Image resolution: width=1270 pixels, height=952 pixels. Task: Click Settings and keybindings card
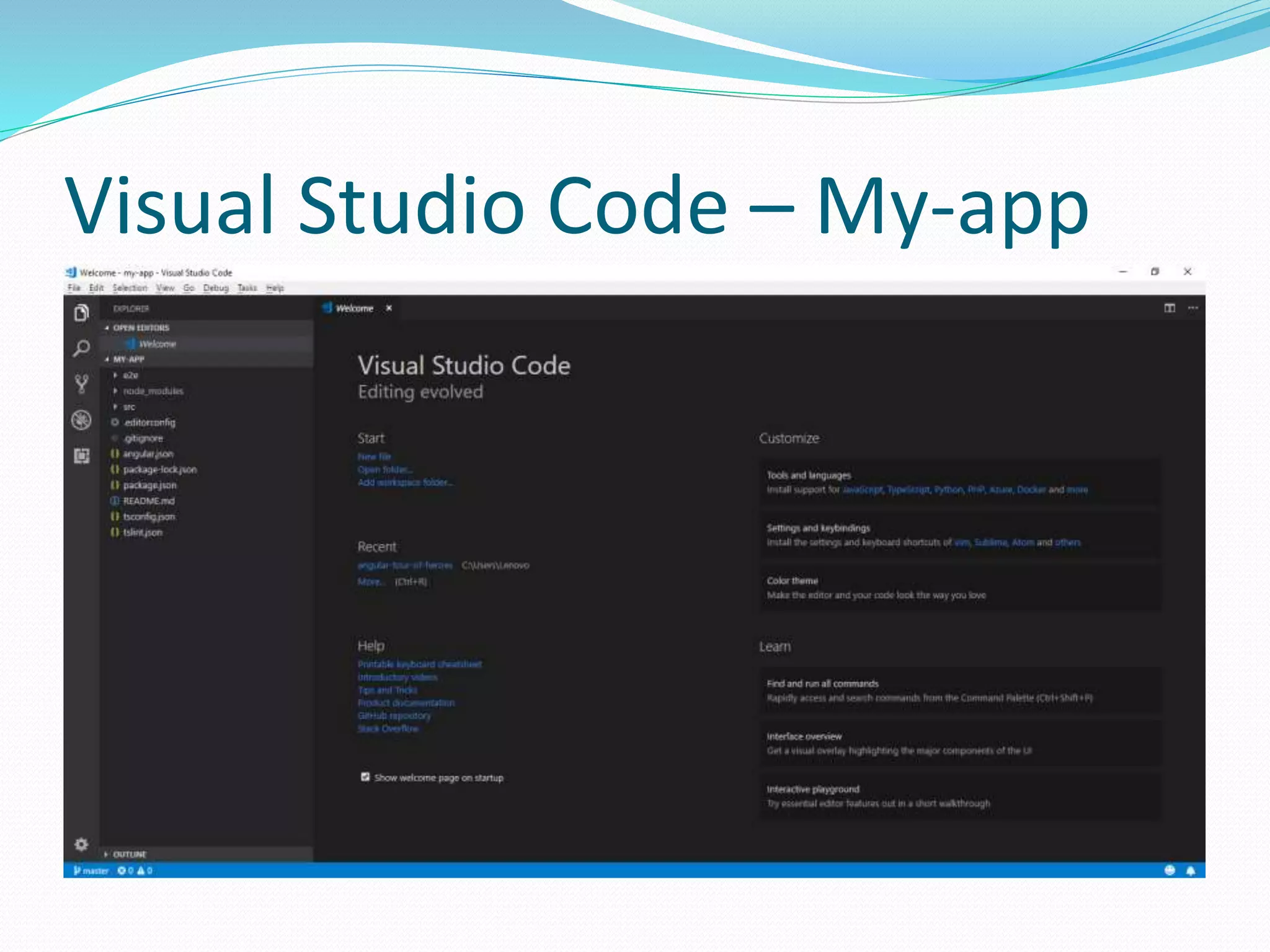pos(960,535)
